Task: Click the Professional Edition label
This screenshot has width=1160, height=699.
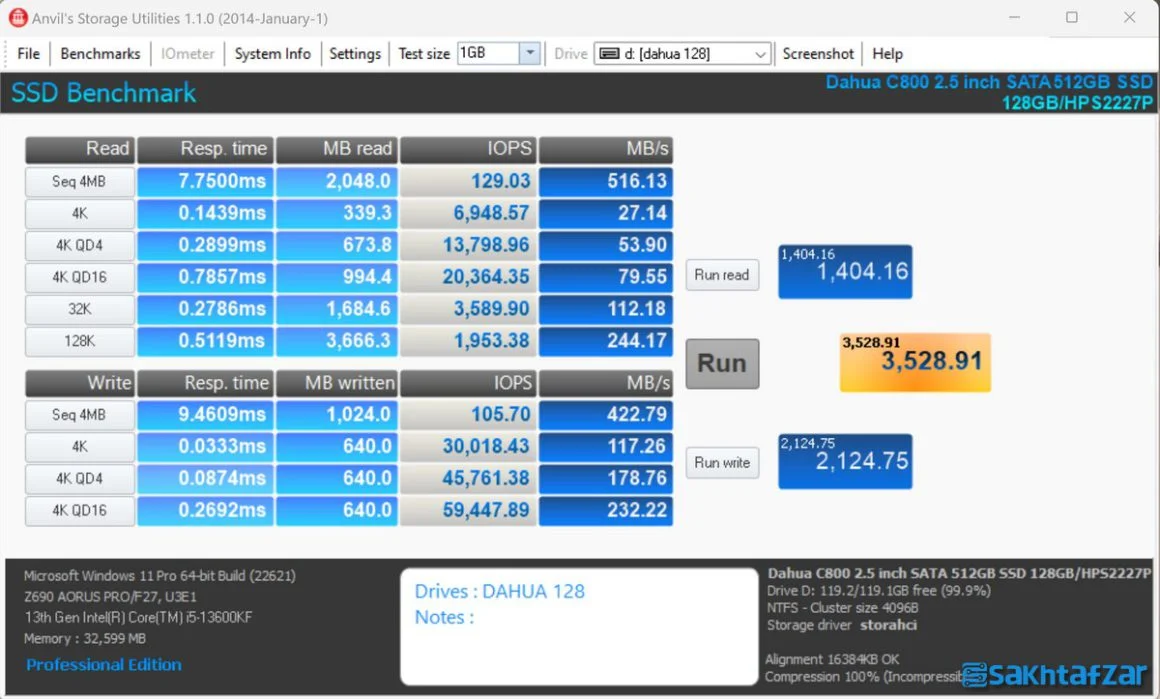Action: point(104,665)
